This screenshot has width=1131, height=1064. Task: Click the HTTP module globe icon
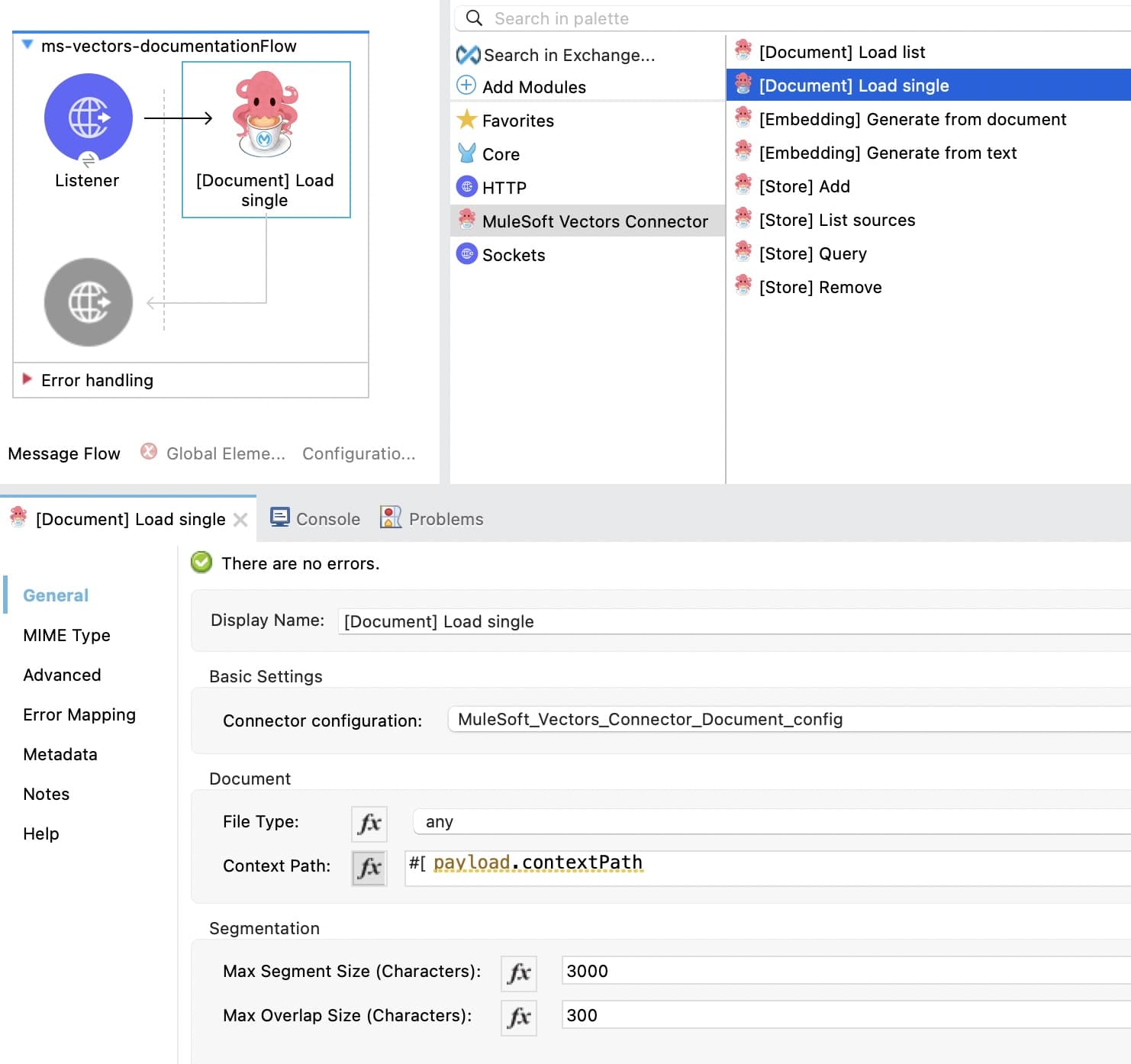point(466,186)
